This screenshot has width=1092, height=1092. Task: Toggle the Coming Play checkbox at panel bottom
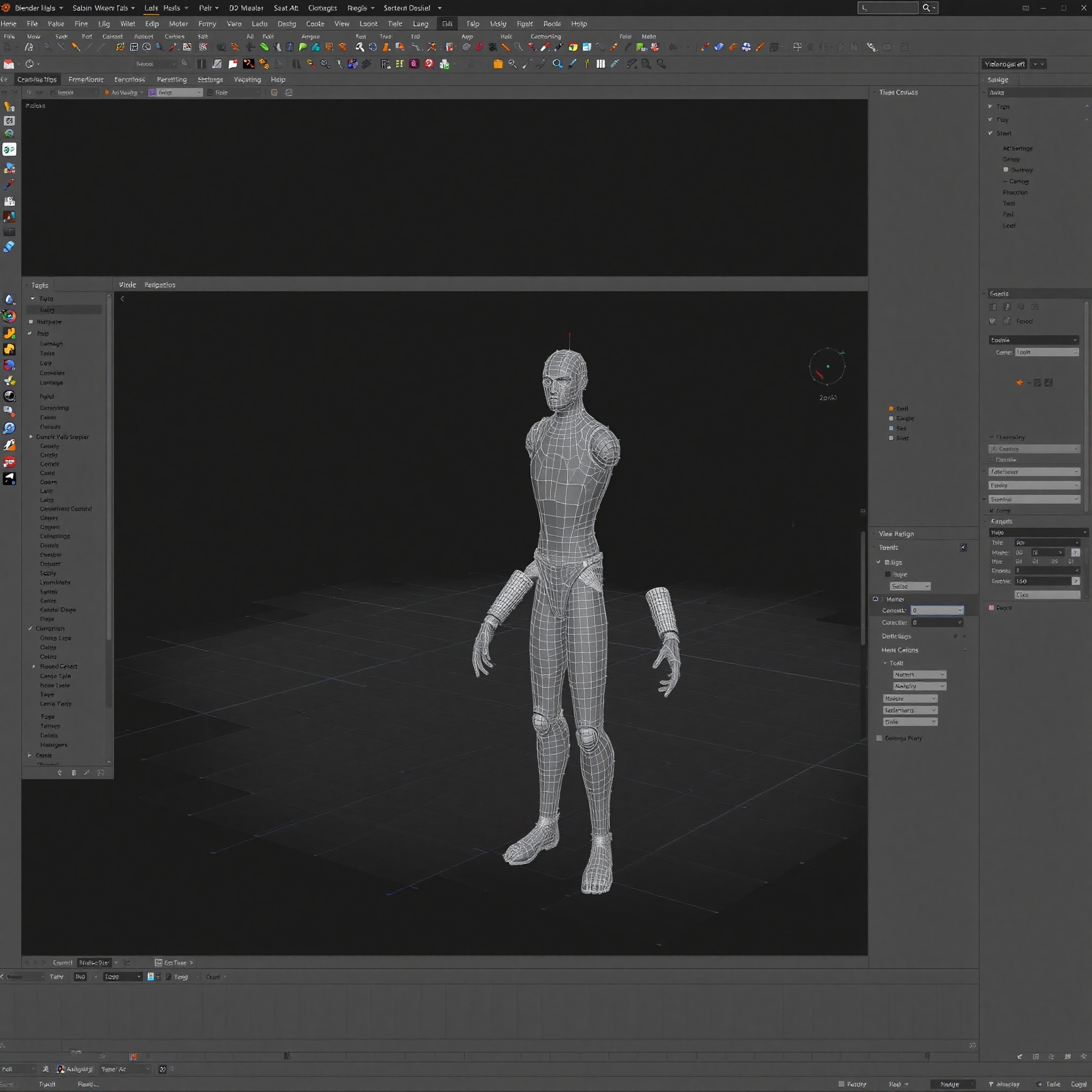(879, 737)
